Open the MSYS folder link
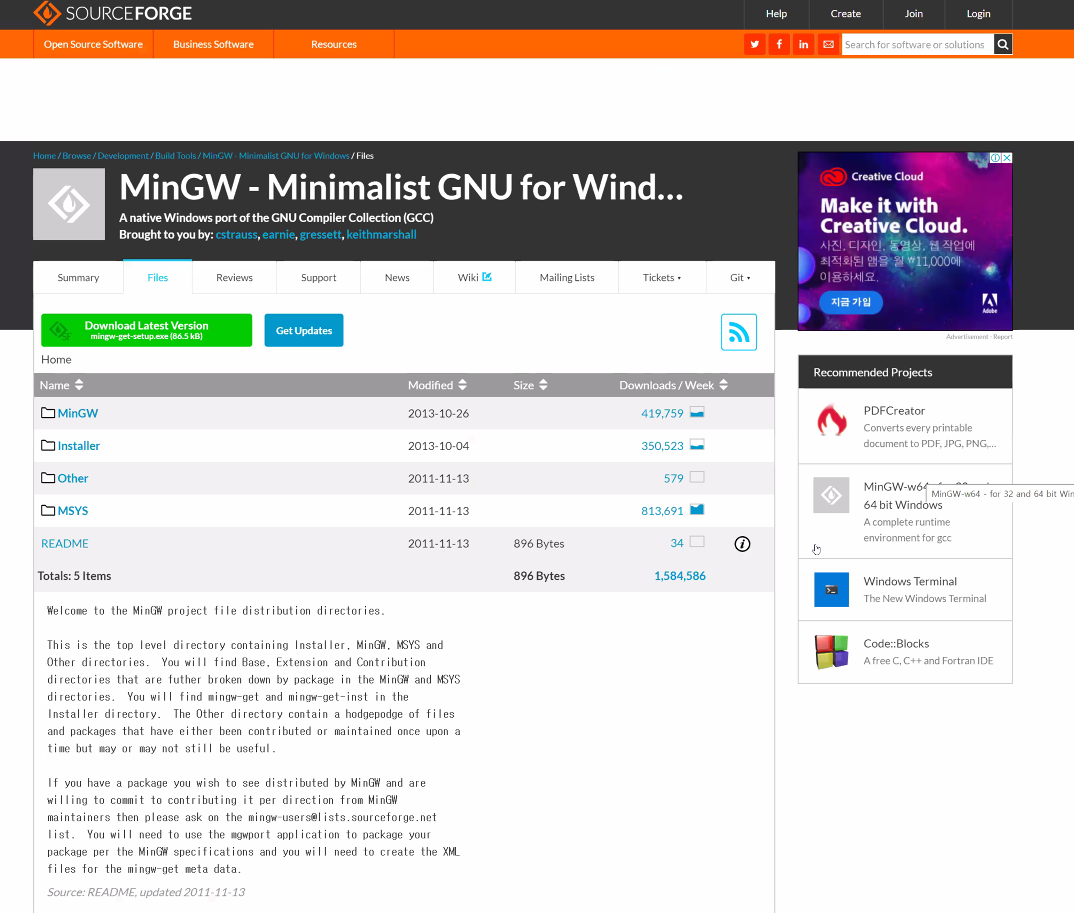1074x913 pixels. pos(73,511)
